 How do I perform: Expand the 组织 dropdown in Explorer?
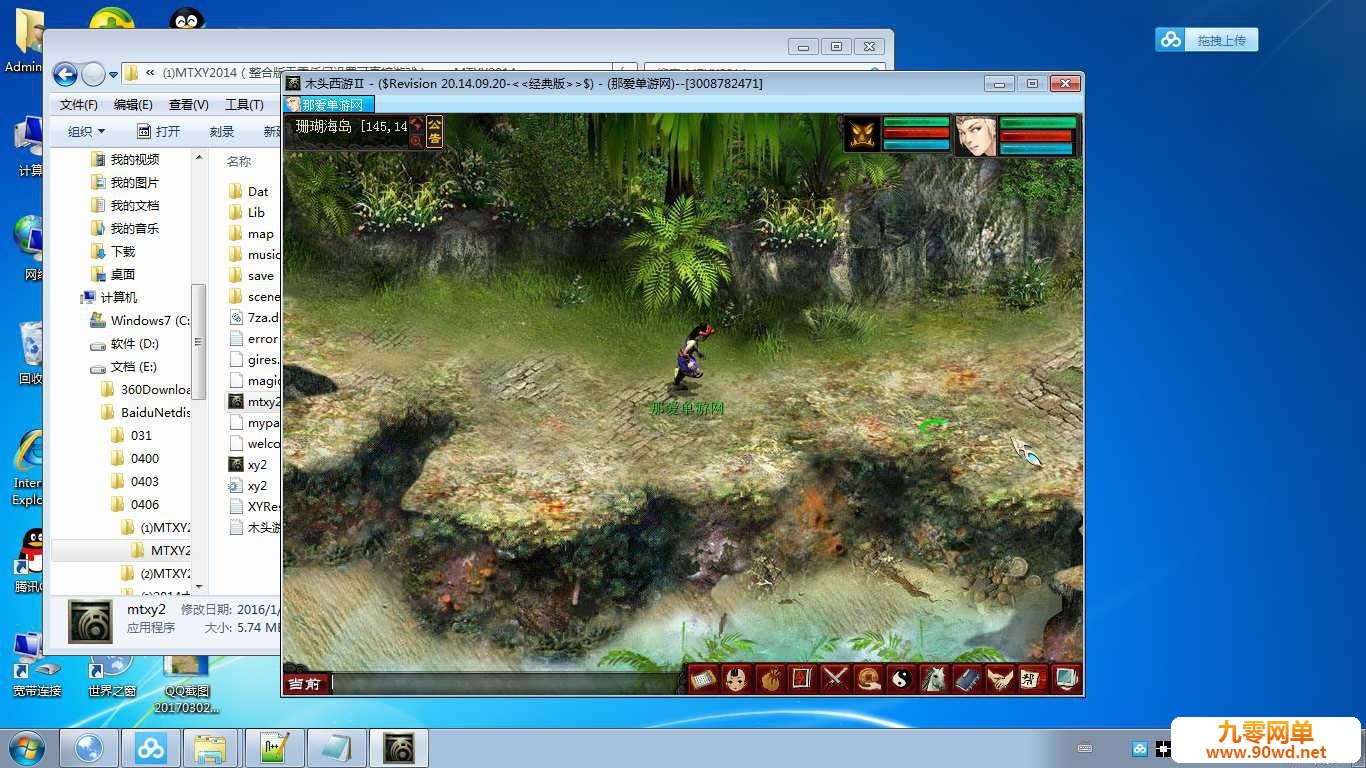pos(86,131)
